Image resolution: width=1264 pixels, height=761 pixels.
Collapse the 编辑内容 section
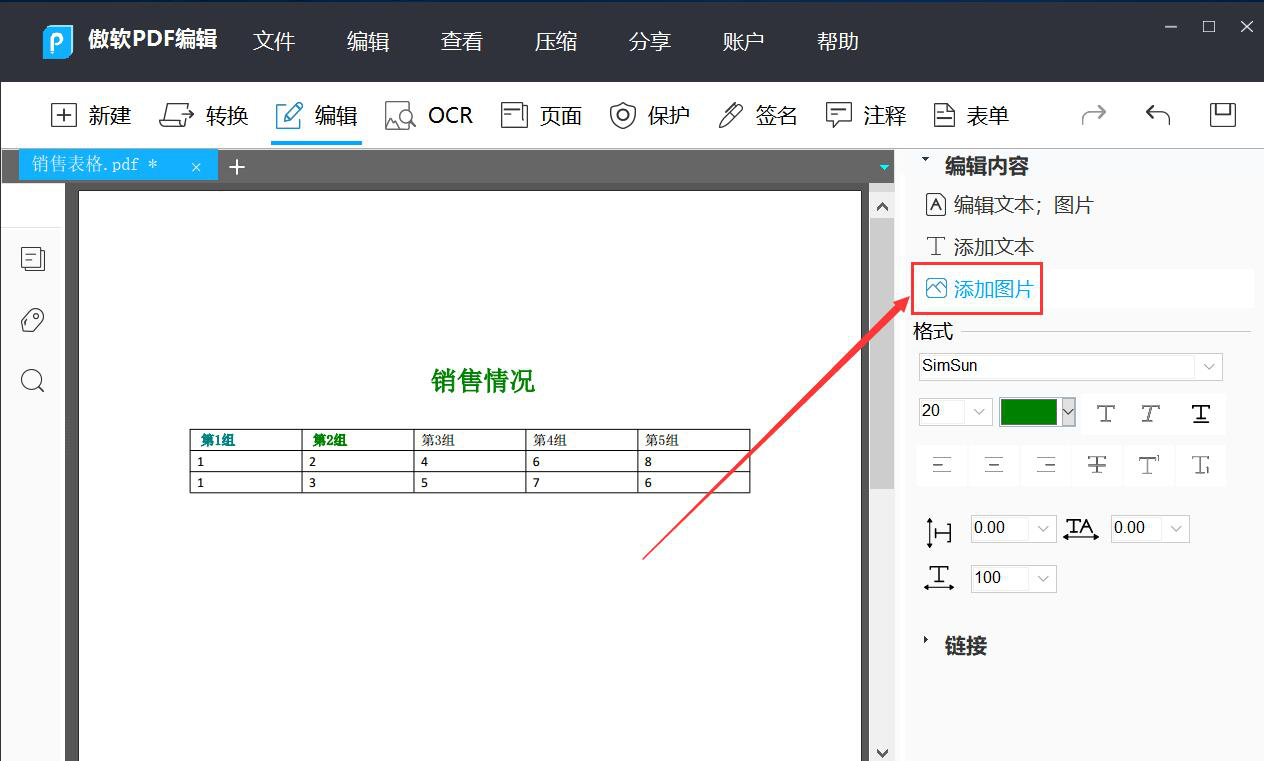pyautogui.click(x=925, y=160)
